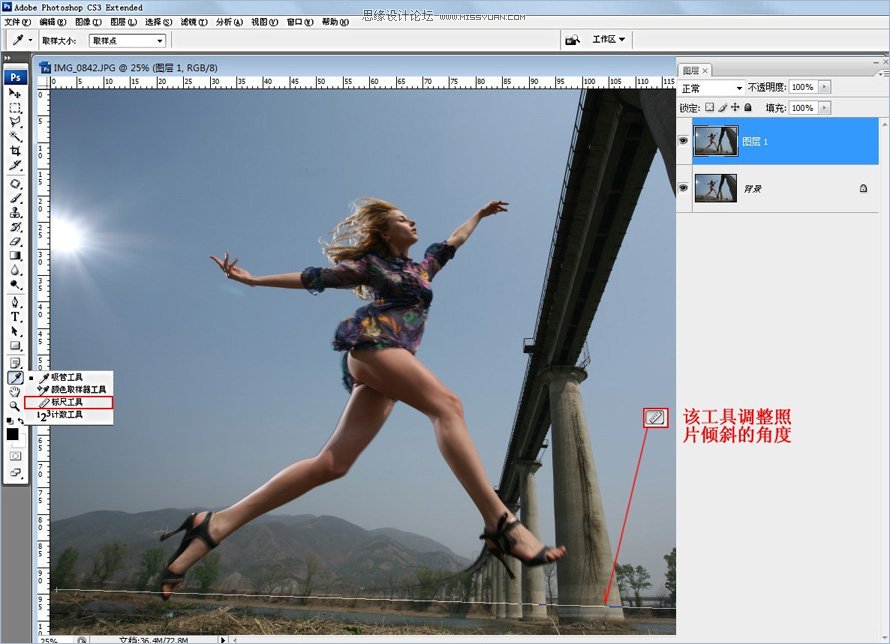The height and width of the screenshot is (644, 890).
Task: Expand the toolbox double-arrow toggle
Action: (x=7, y=58)
